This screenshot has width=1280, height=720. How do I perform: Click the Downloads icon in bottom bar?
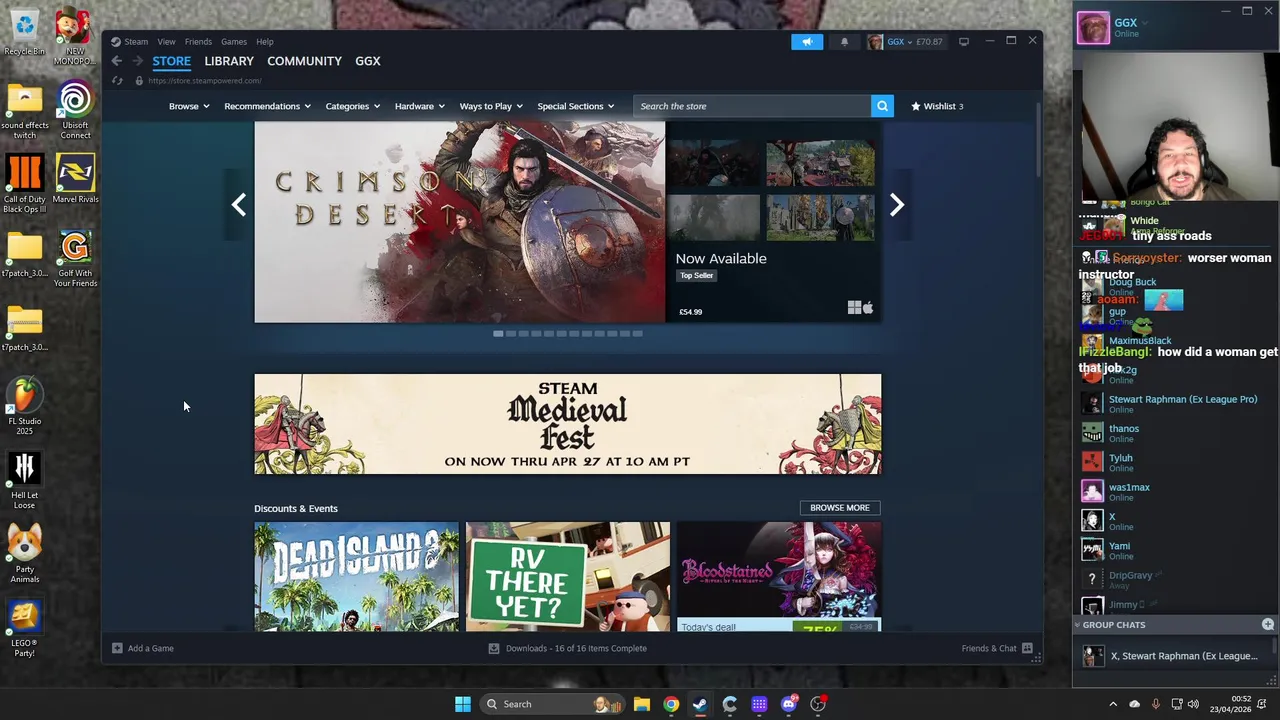[493, 648]
